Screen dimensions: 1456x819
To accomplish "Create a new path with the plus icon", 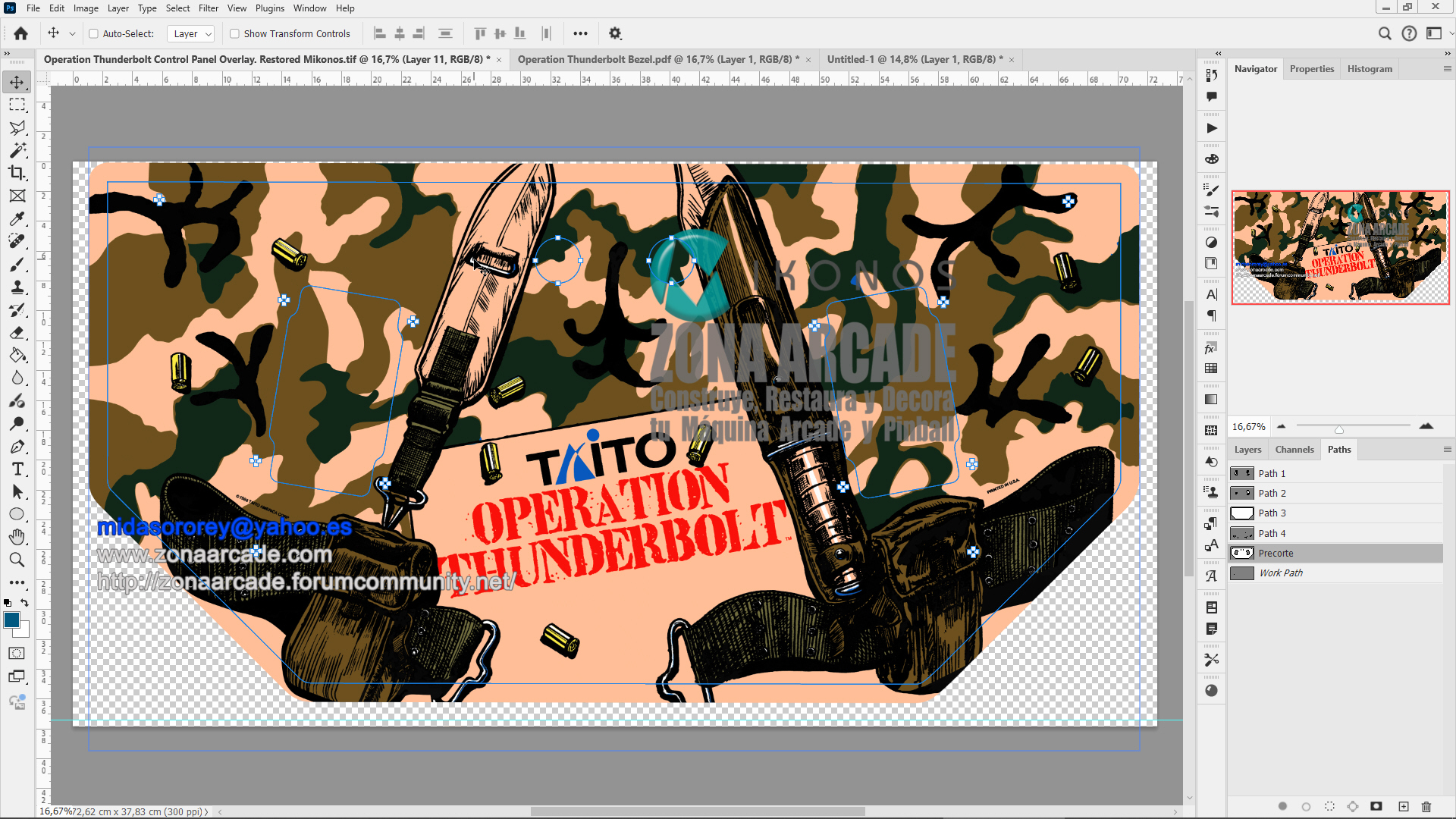I will [1402, 807].
